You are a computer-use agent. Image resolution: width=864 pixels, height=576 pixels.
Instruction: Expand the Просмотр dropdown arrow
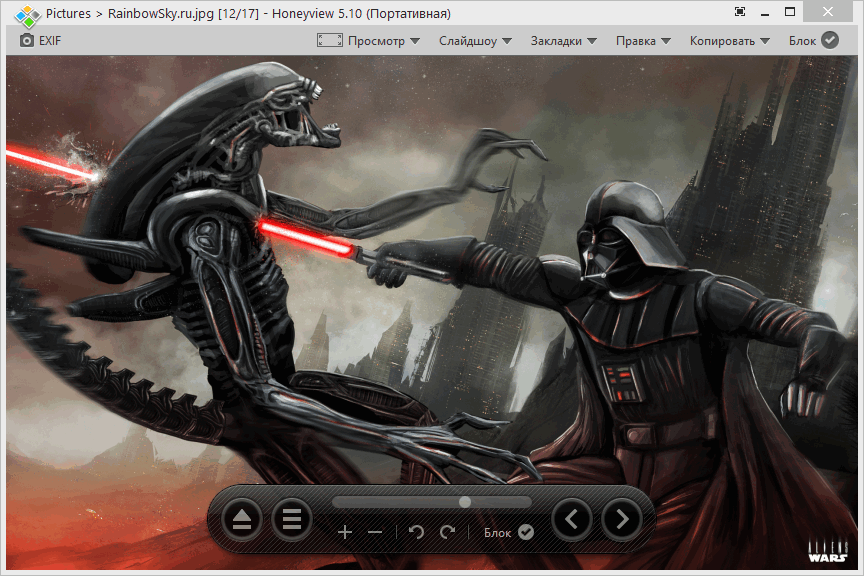(x=415, y=41)
